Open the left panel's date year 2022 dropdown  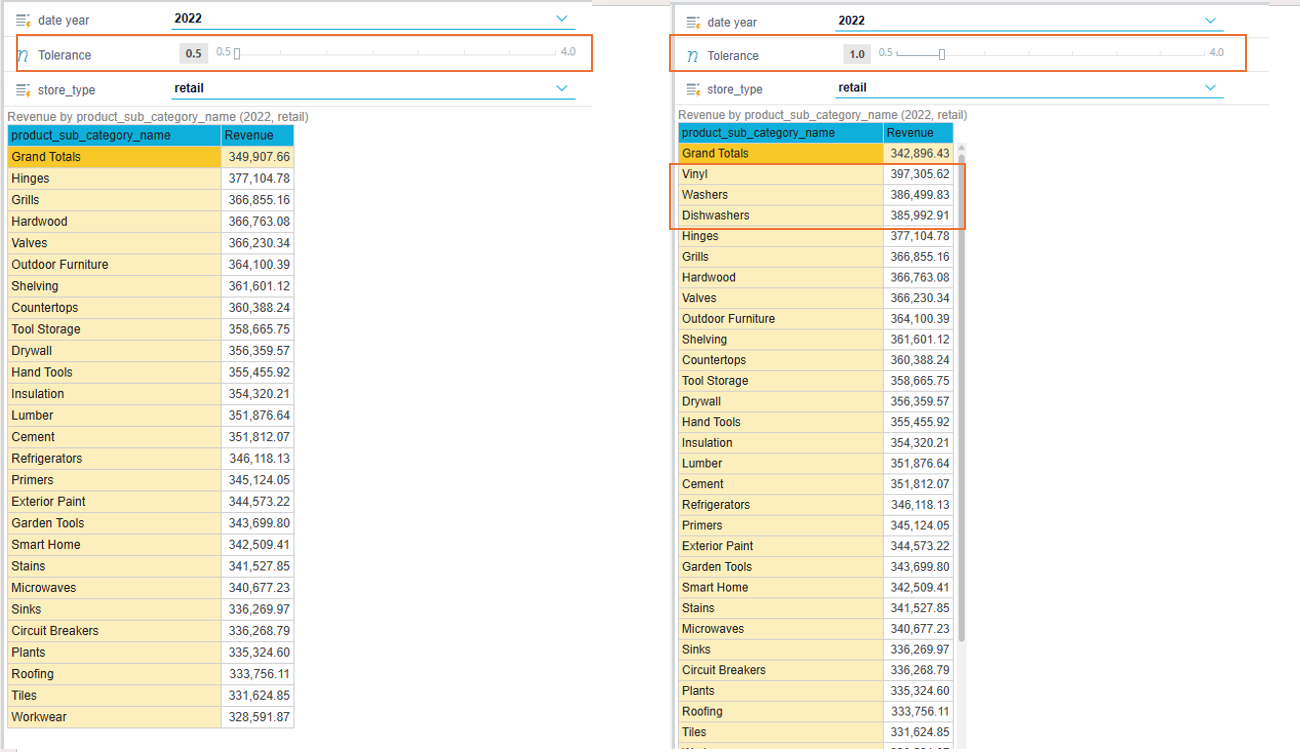pos(562,19)
